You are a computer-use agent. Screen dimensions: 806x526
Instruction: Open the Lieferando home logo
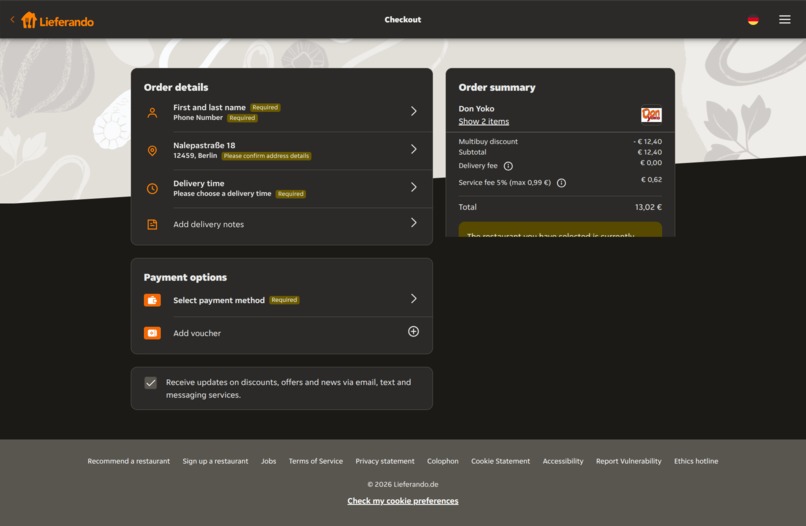tap(57, 21)
